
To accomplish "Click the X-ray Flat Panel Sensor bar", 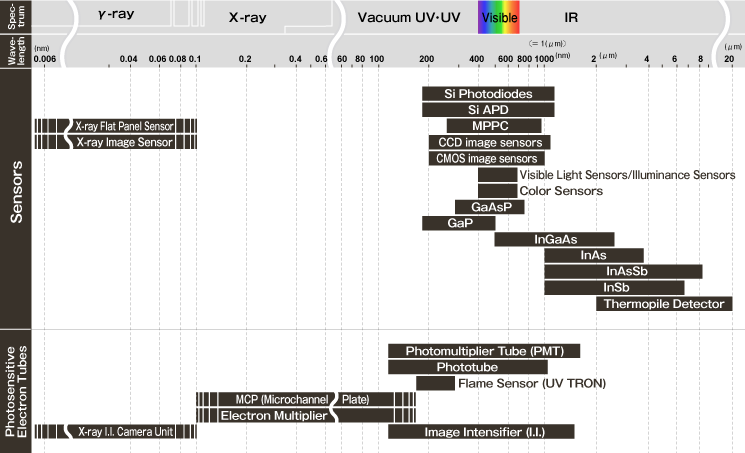I will pos(124,126).
